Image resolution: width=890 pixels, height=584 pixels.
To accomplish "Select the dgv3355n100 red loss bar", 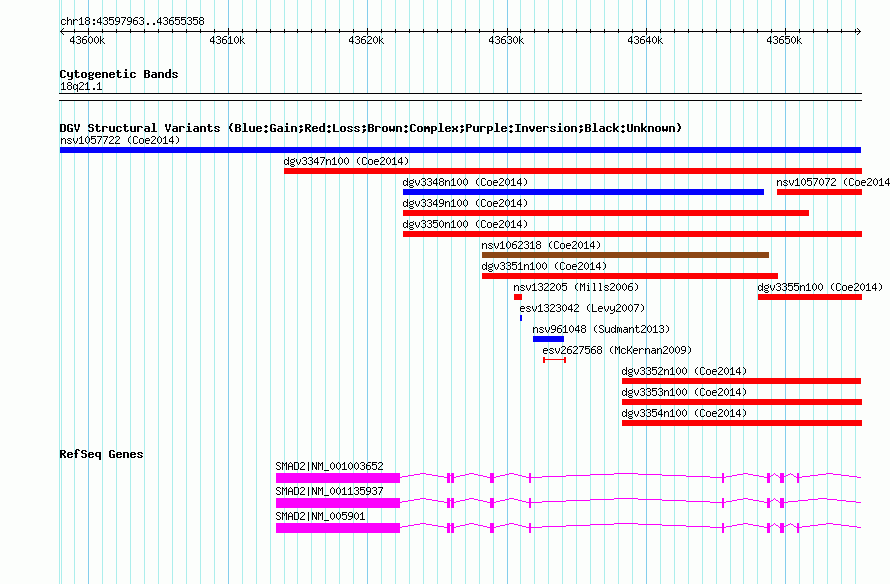I will click(810, 297).
